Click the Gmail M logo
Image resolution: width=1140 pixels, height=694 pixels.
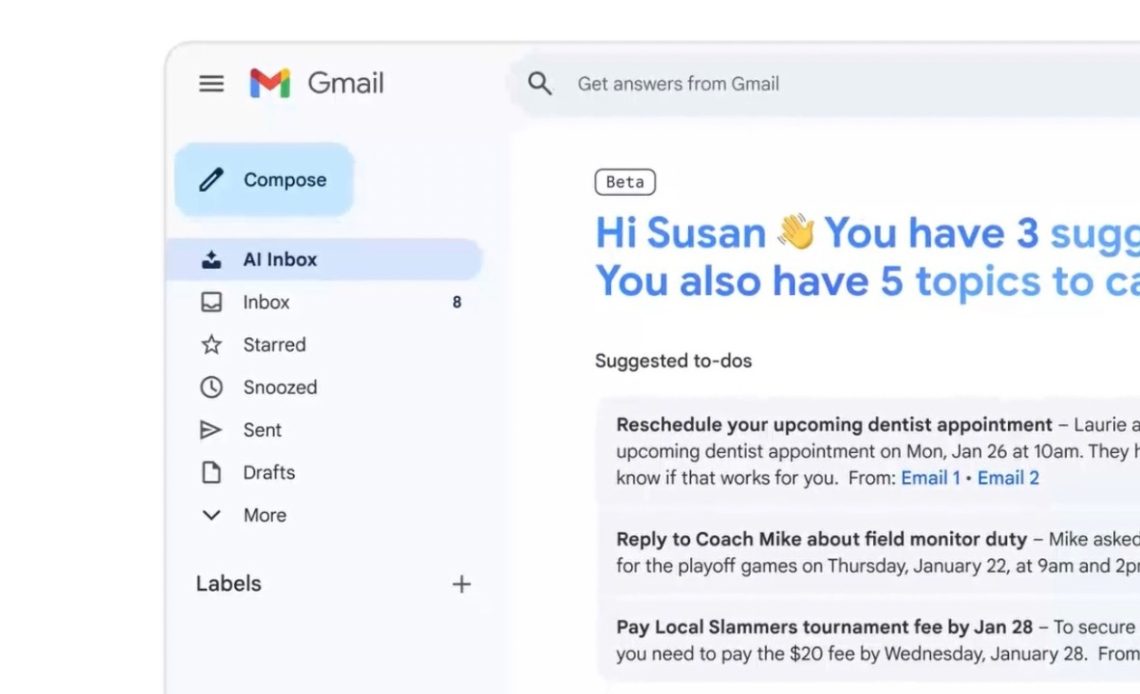point(270,83)
